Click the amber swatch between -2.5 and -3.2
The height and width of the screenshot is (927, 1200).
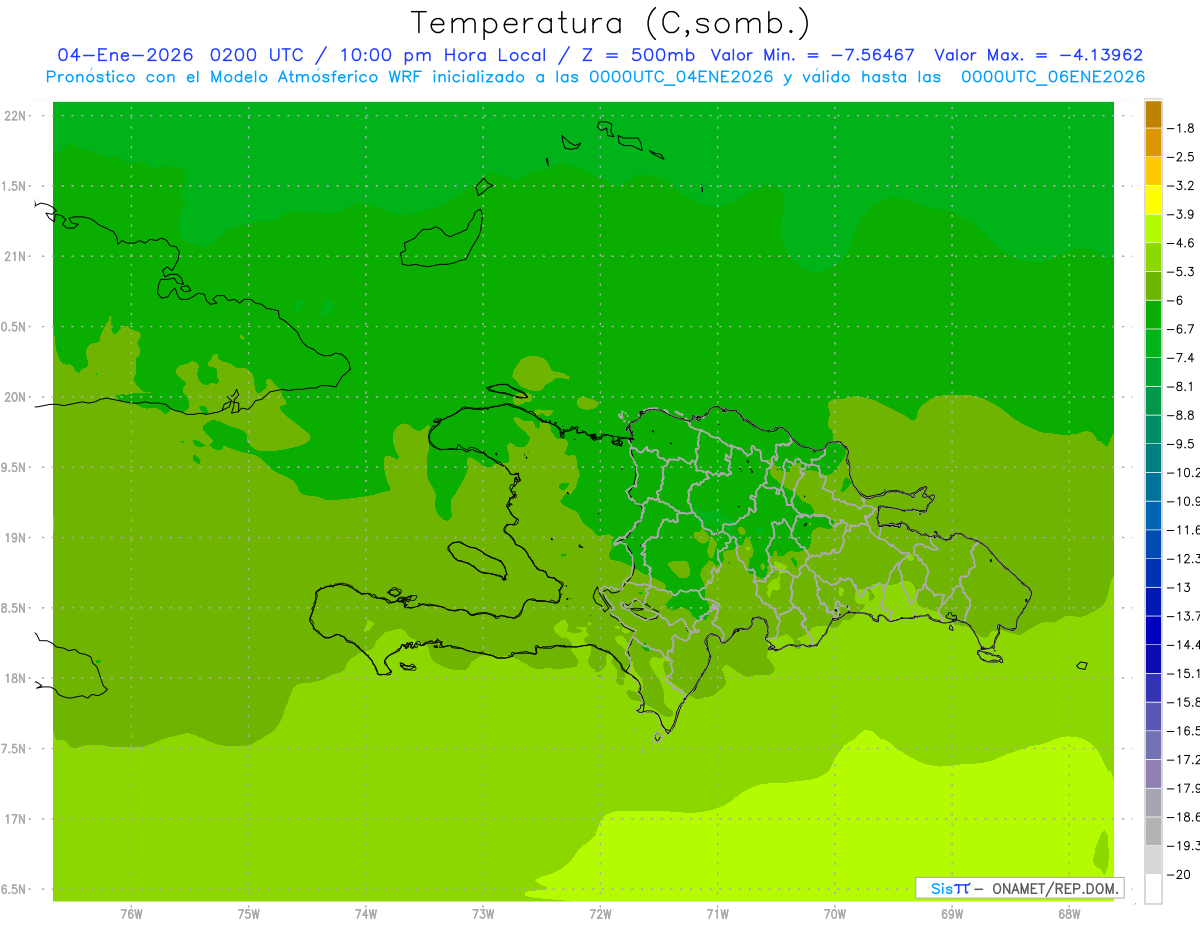1153,171
